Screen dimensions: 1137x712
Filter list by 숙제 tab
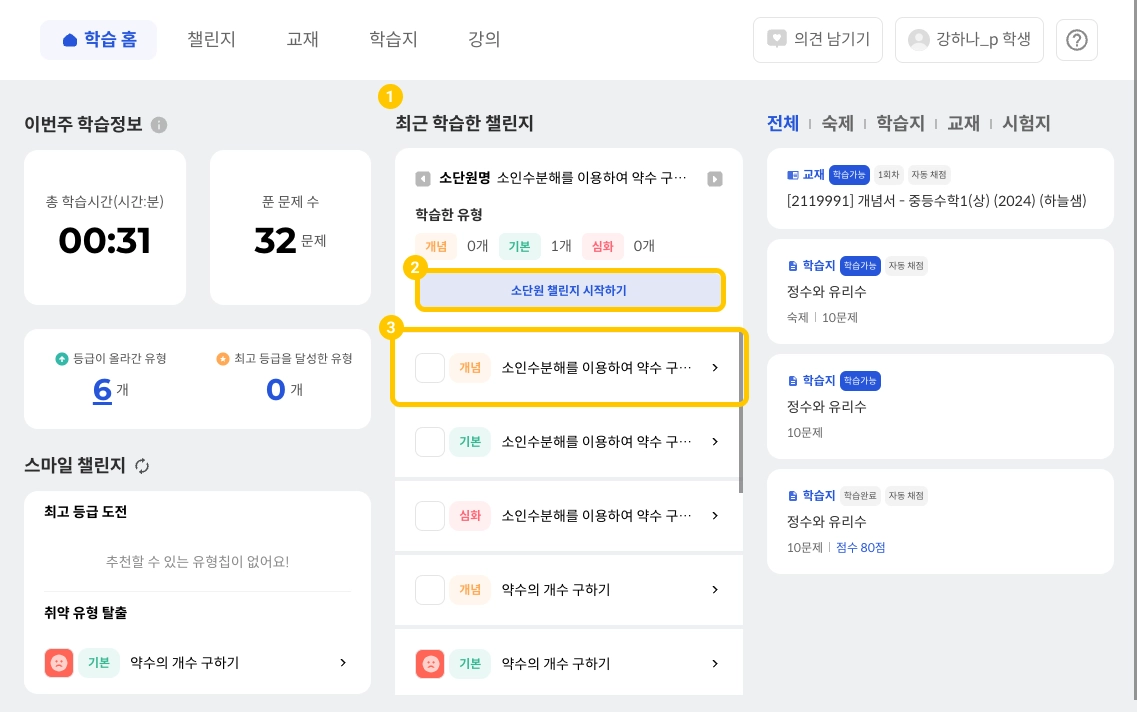point(837,124)
